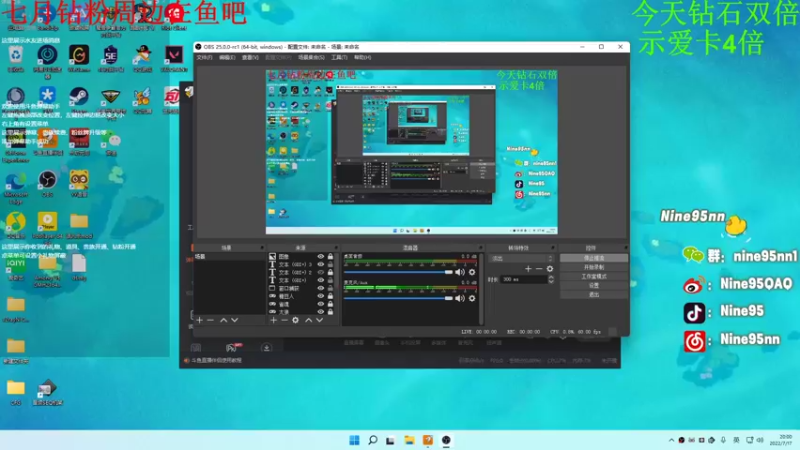Toggle lock of 文本 (GDI+) 2 source

point(330,272)
